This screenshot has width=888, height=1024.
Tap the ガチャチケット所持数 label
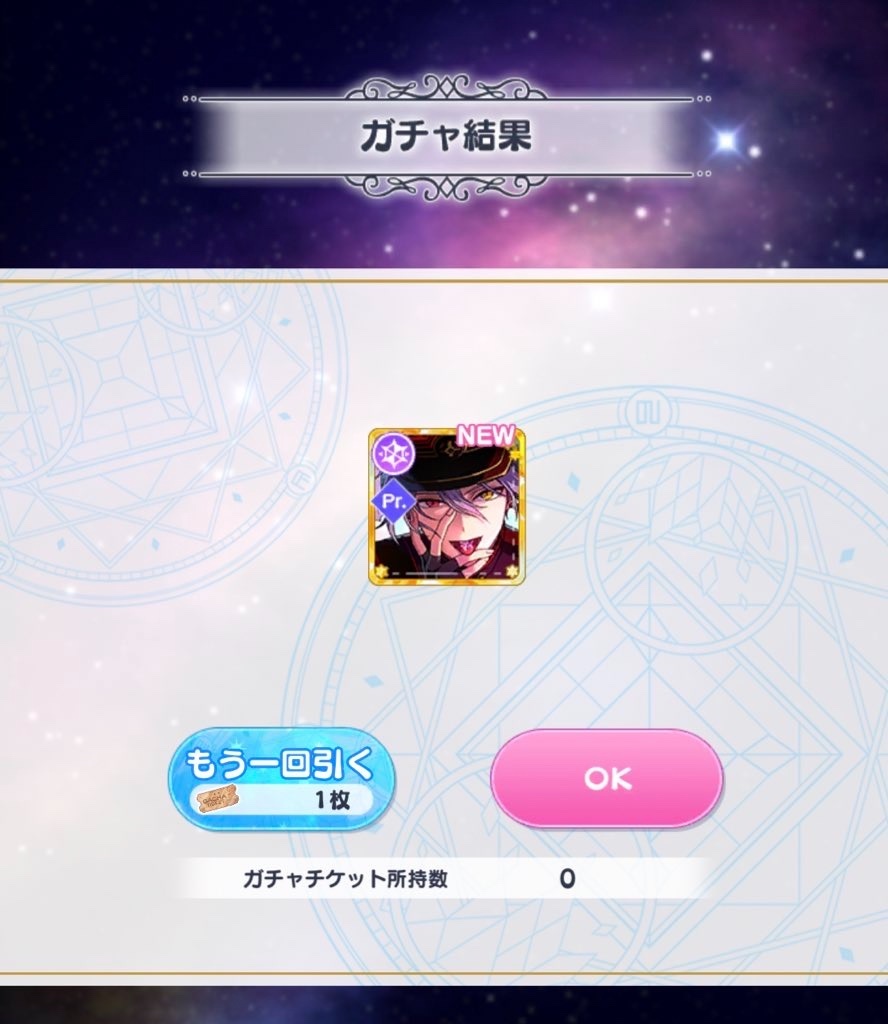[x=345, y=879]
